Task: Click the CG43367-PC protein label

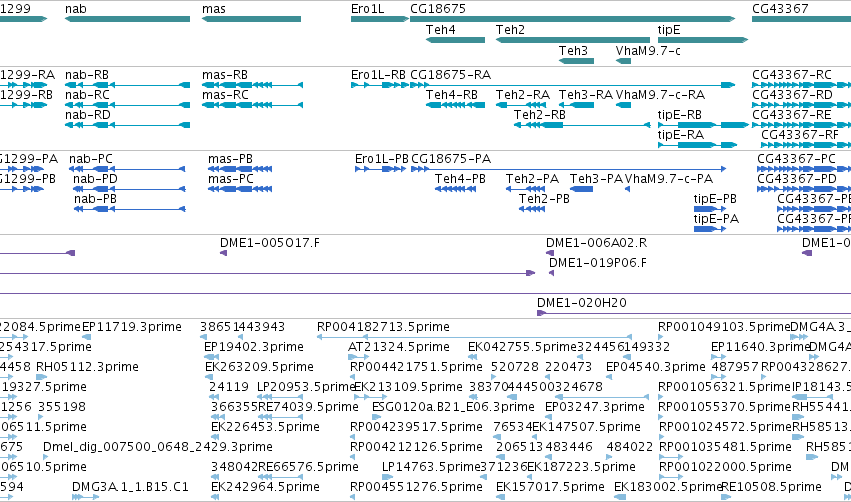Action: pos(796,159)
